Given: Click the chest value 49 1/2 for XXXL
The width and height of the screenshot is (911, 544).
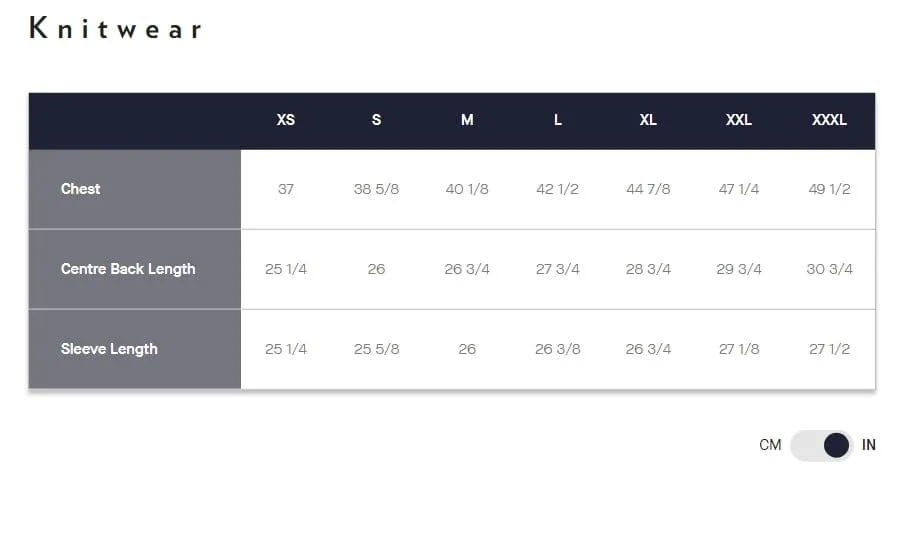Looking at the screenshot, I should 829,189.
